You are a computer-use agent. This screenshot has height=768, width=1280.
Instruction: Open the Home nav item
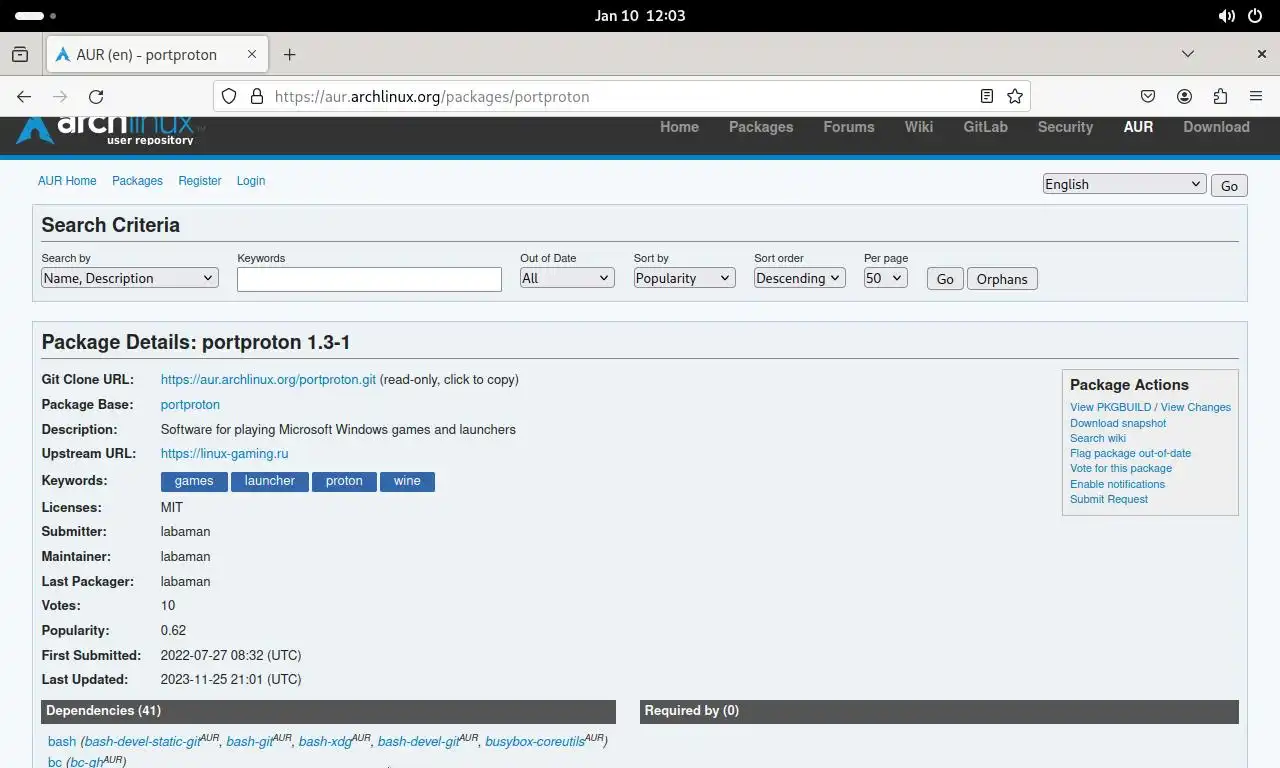679,127
